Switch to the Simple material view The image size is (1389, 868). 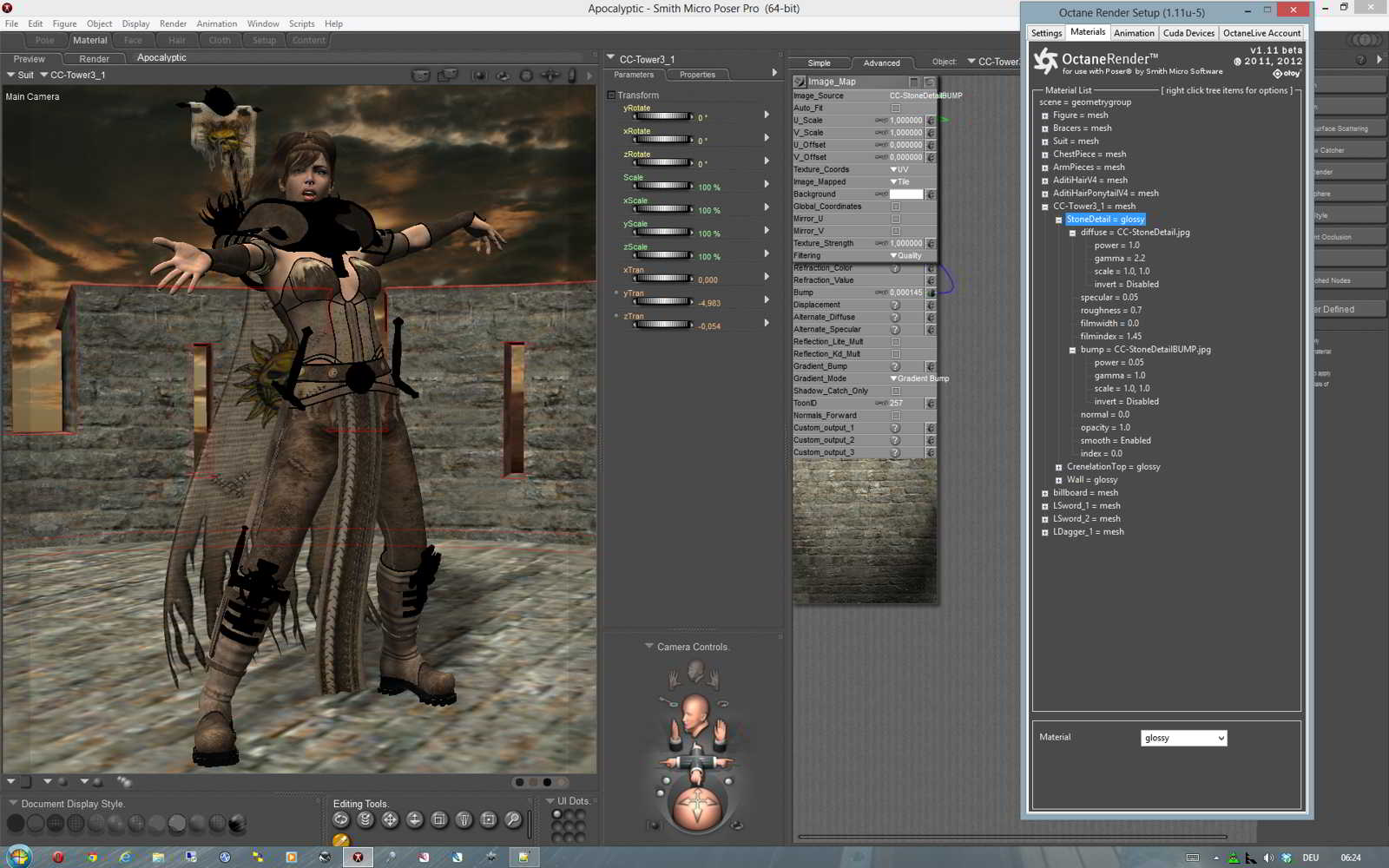[x=819, y=63]
